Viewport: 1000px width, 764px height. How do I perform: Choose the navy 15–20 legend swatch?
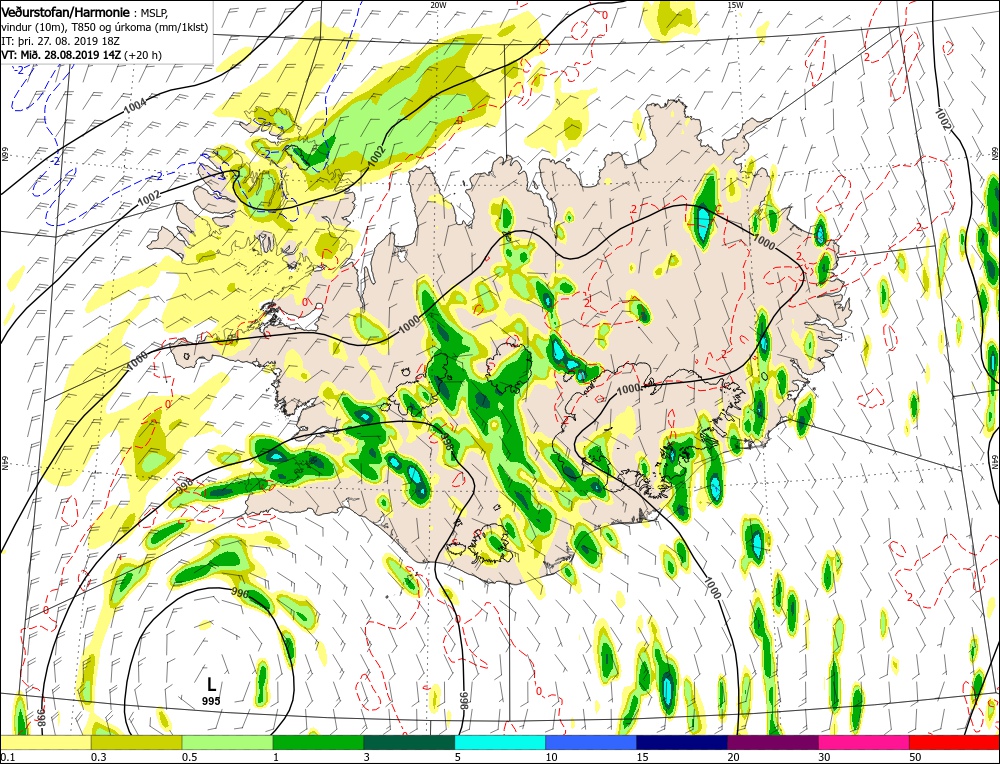(x=682, y=742)
